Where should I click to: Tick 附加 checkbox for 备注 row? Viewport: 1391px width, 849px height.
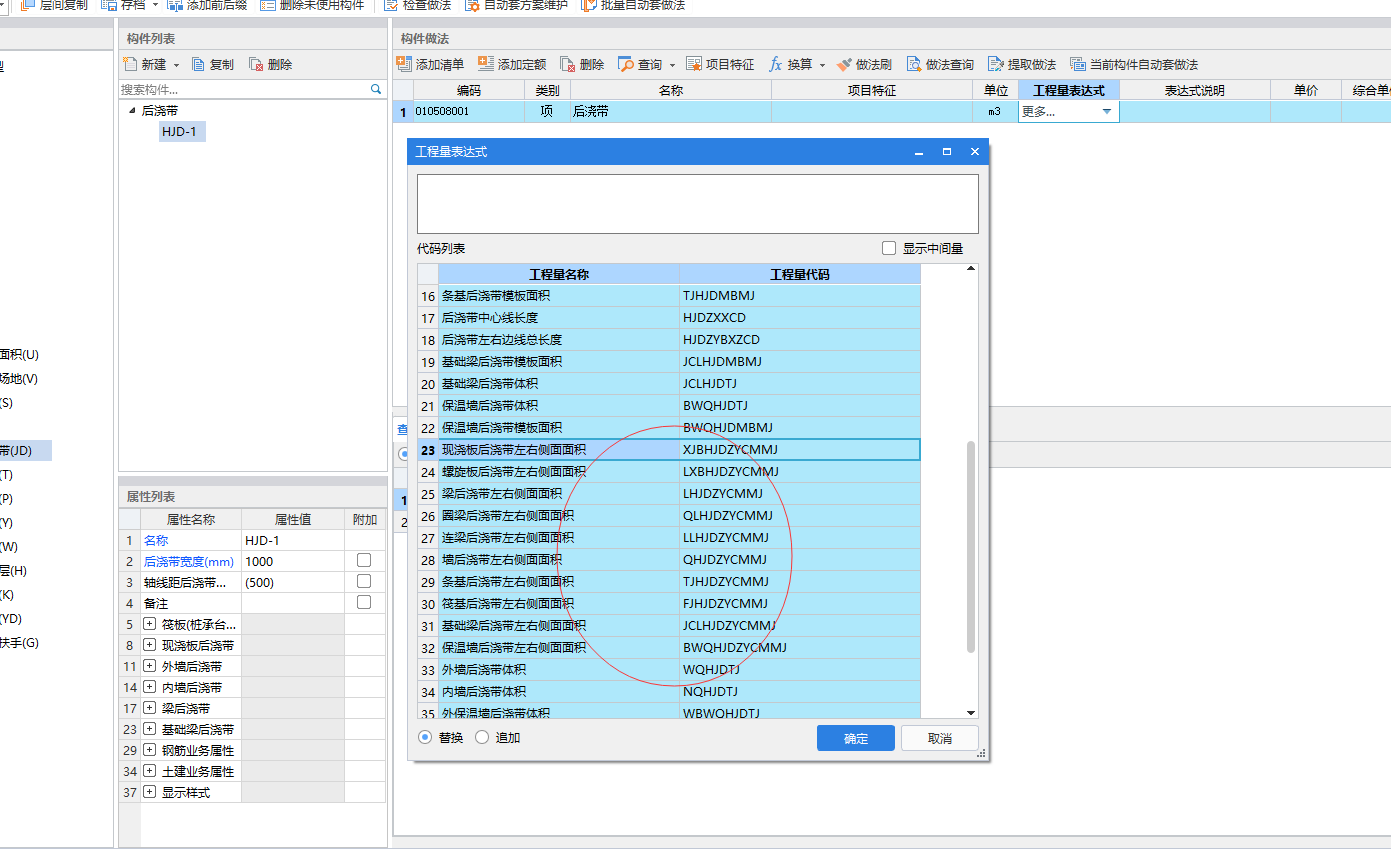point(364,602)
